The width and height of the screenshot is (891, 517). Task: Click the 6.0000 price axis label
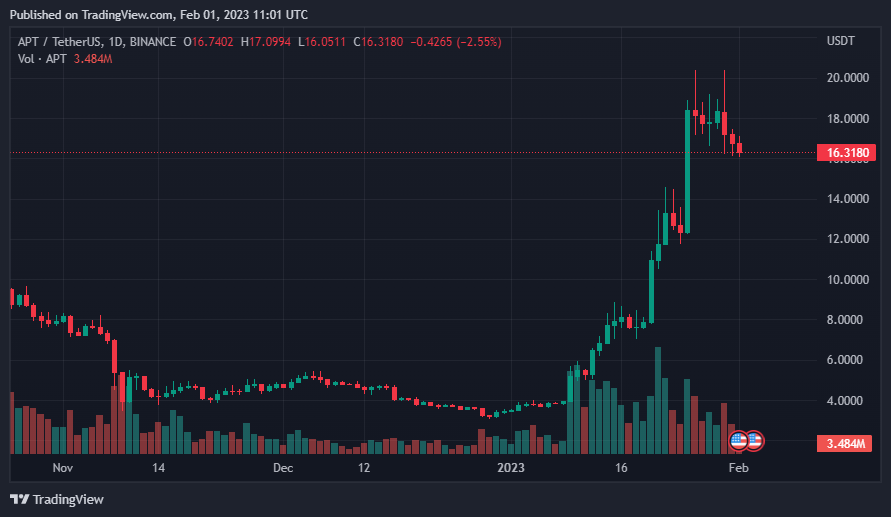pos(845,360)
